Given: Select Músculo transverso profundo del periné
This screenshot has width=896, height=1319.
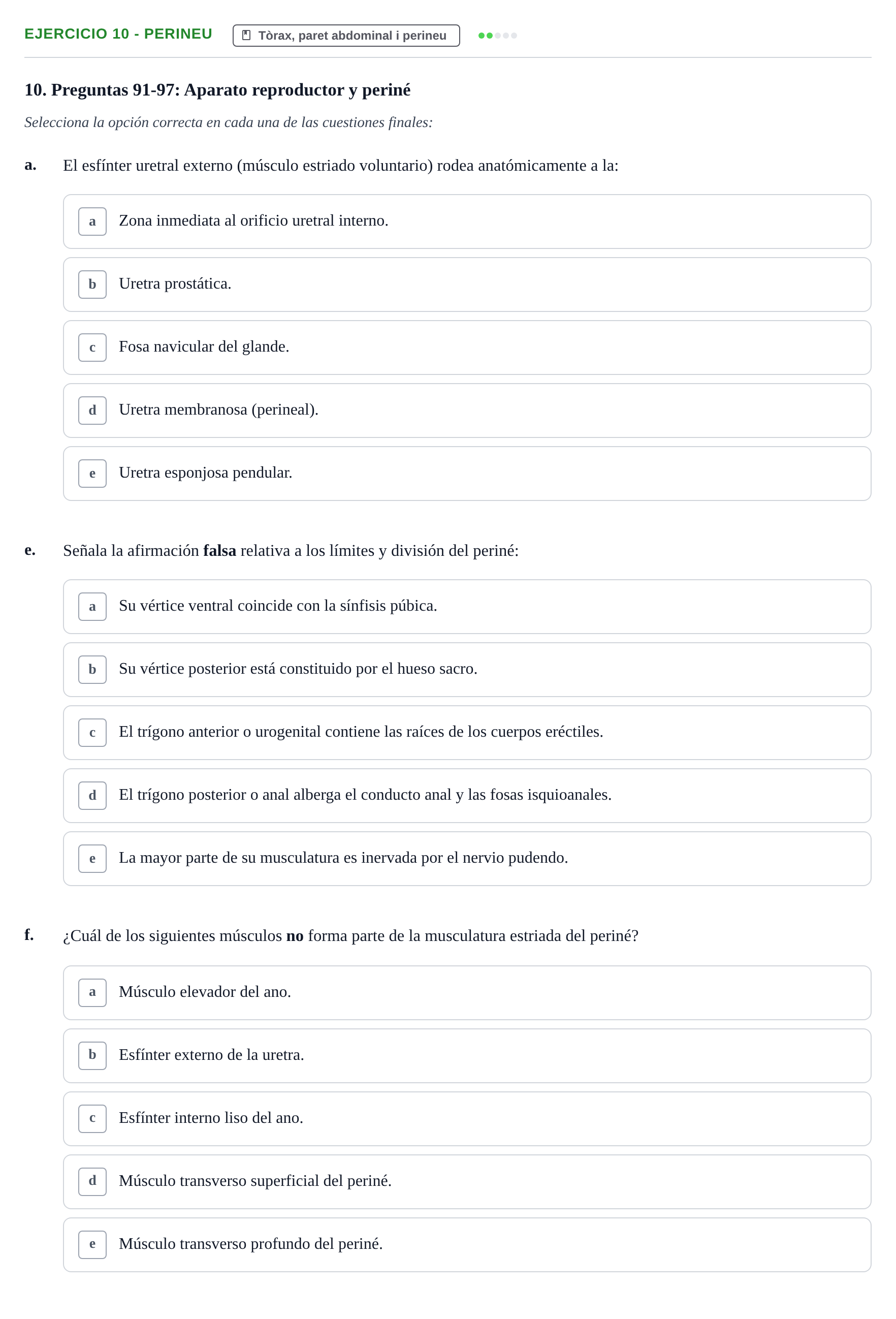Looking at the screenshot, I should click(x=467, y=1244).
